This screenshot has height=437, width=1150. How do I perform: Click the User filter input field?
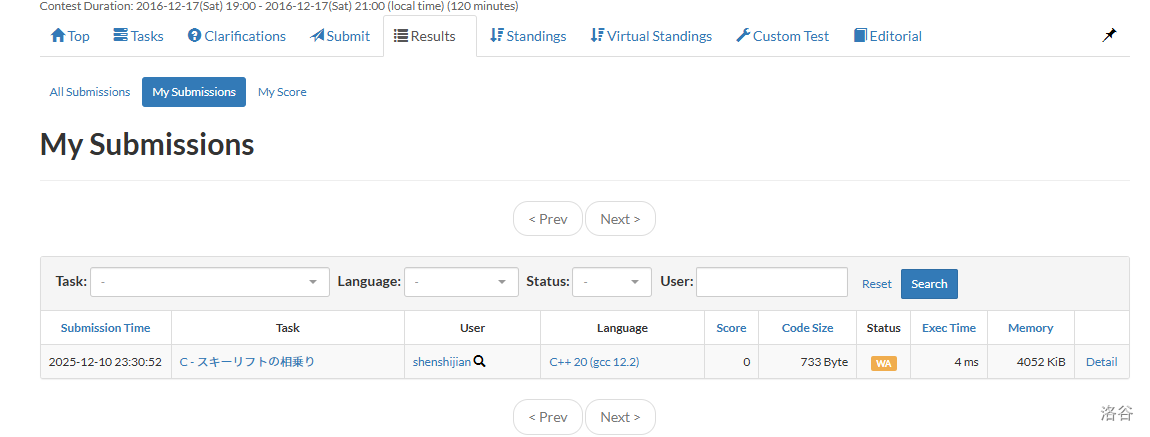pos(772,283)
